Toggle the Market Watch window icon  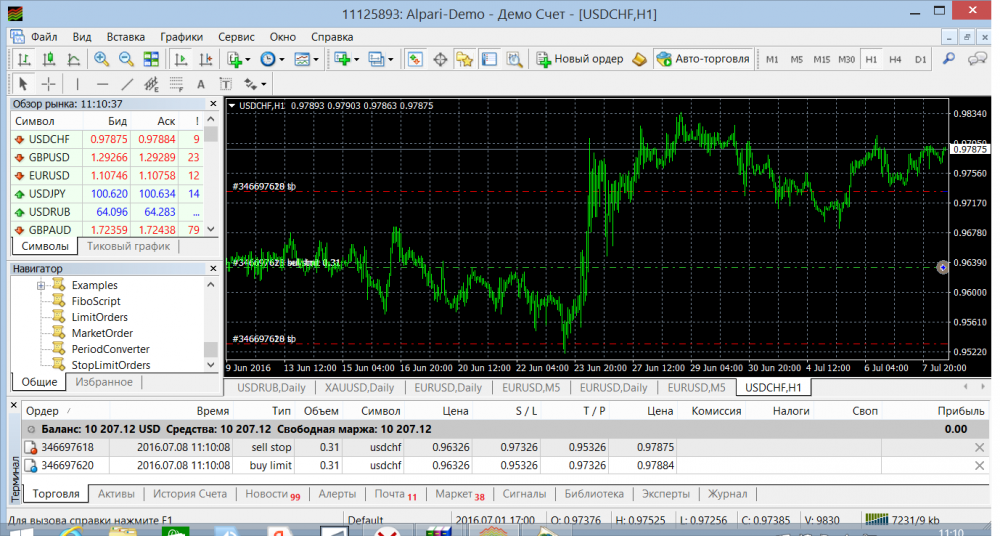point(415,59)
